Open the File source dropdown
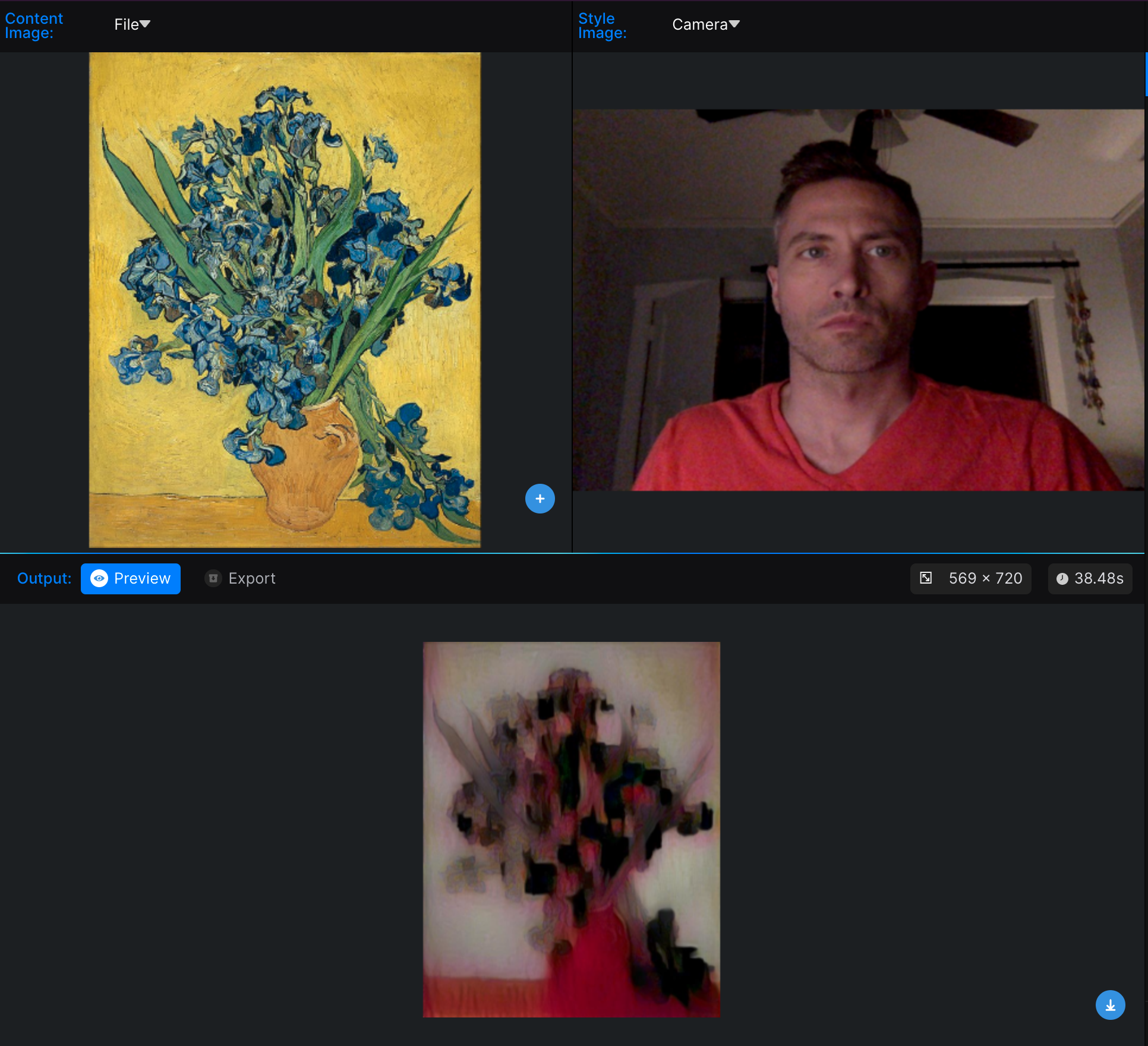Screen dimensions: 1148x1046 tap(132, 24)
